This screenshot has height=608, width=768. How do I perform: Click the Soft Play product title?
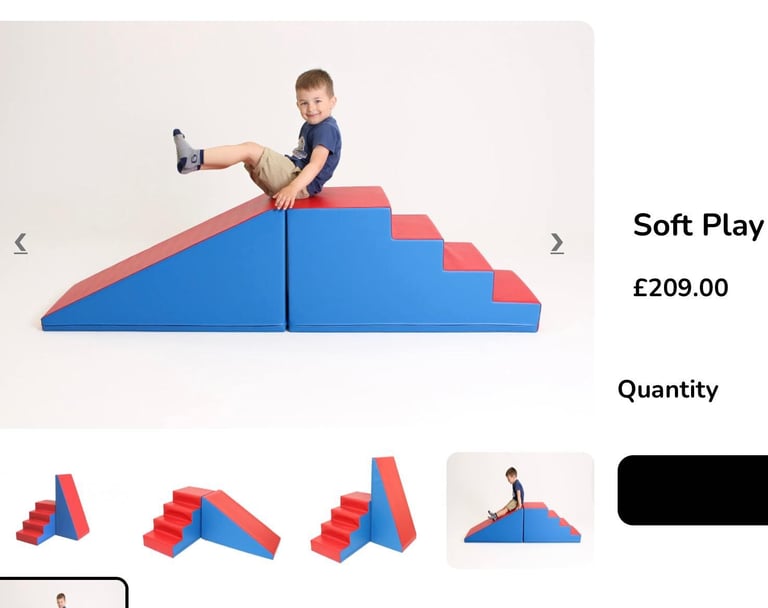click(x=698, y=225)
